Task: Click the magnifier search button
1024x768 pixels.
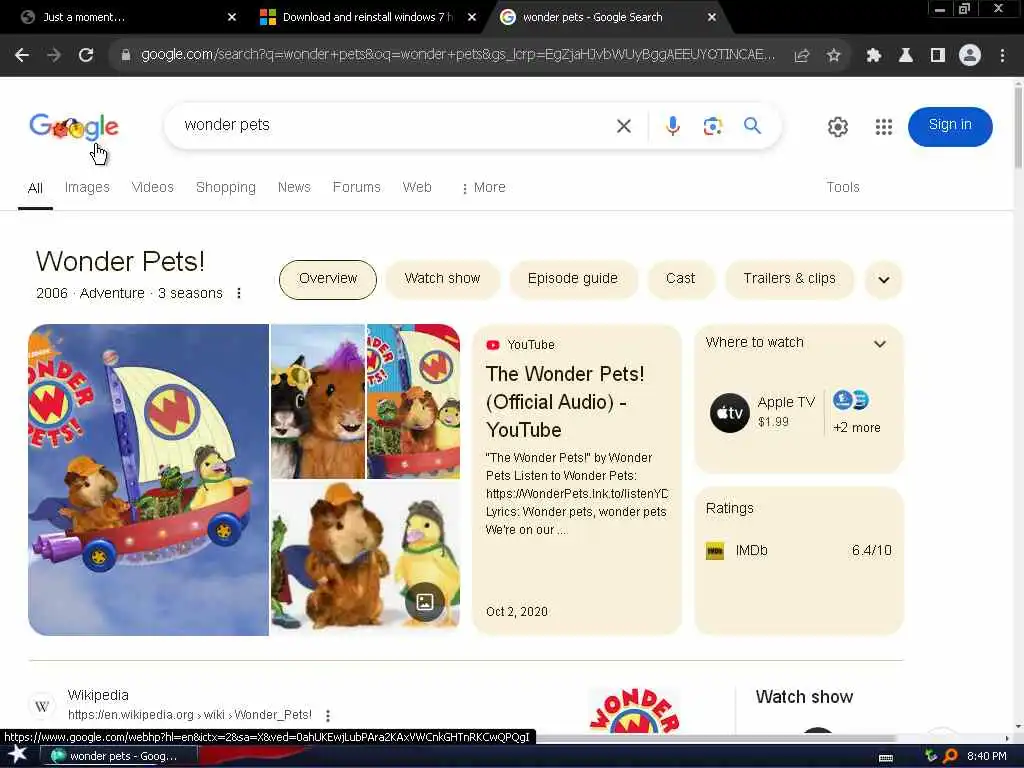Action: [752, 125]
